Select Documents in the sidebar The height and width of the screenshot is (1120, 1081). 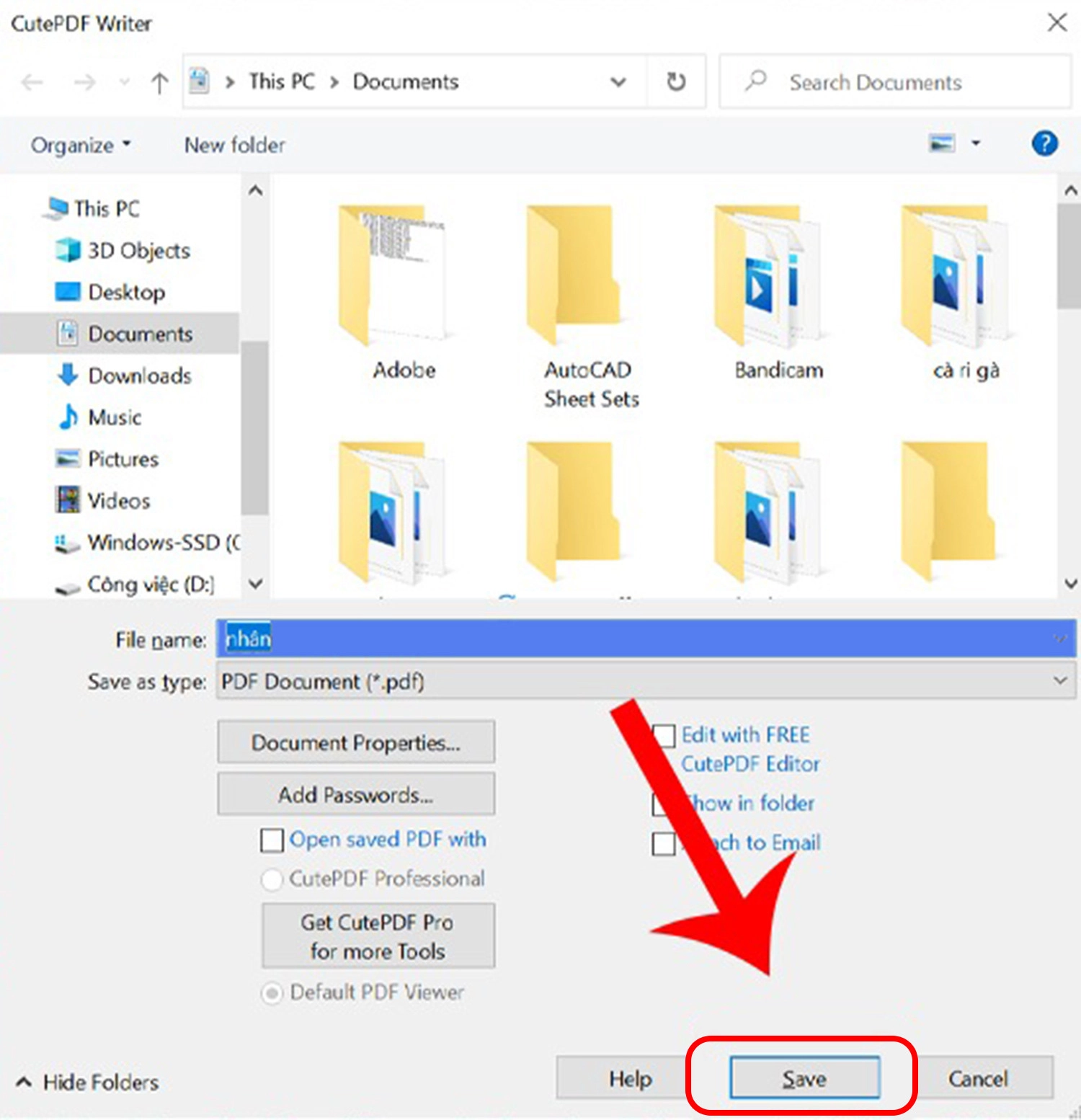120,333
